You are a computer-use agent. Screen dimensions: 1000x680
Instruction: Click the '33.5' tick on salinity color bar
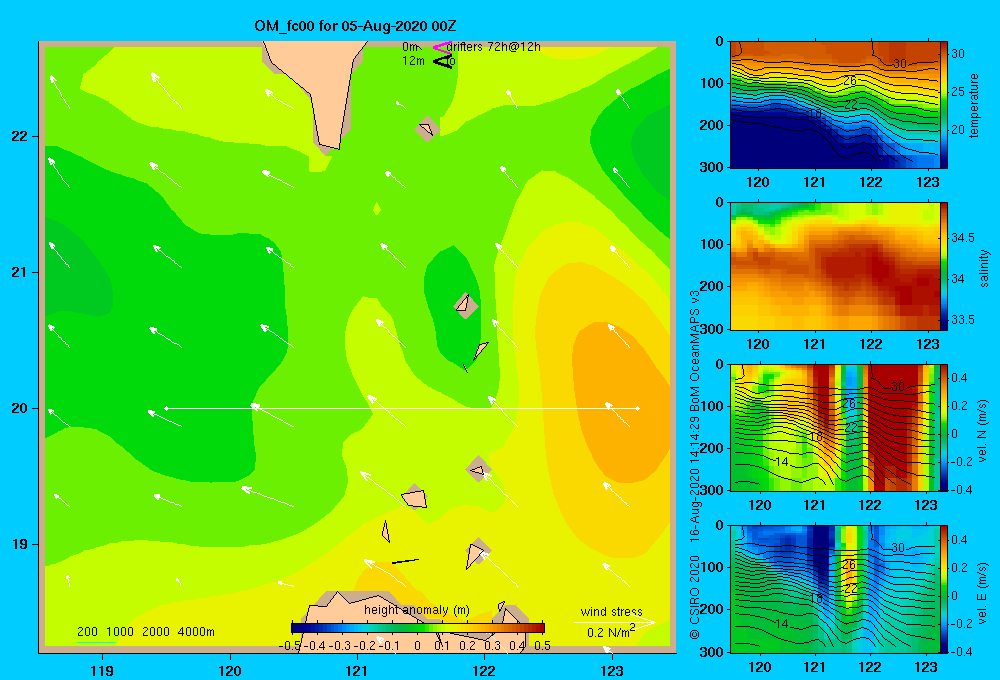coord(962,320)
